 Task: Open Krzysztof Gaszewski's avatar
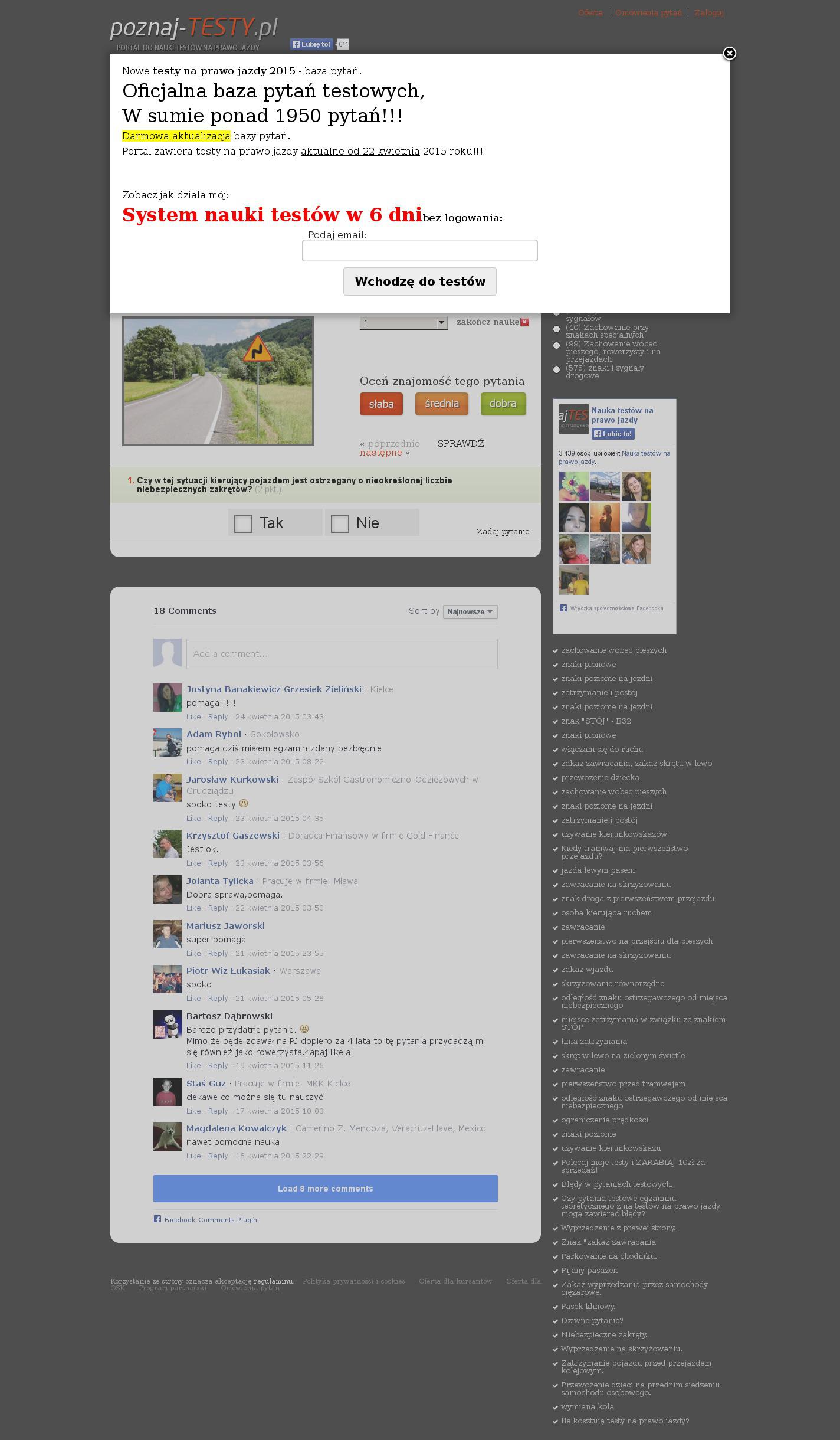pos(168,845)
